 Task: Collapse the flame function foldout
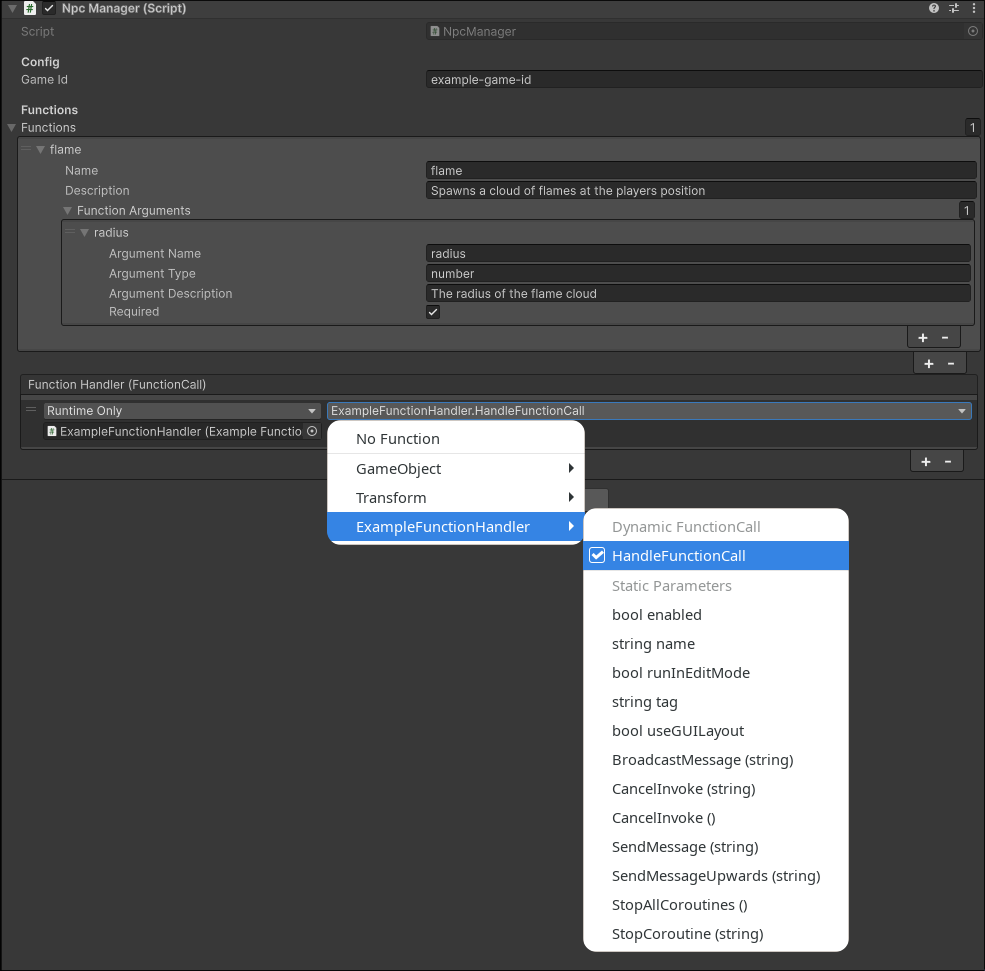coord(38,149)
